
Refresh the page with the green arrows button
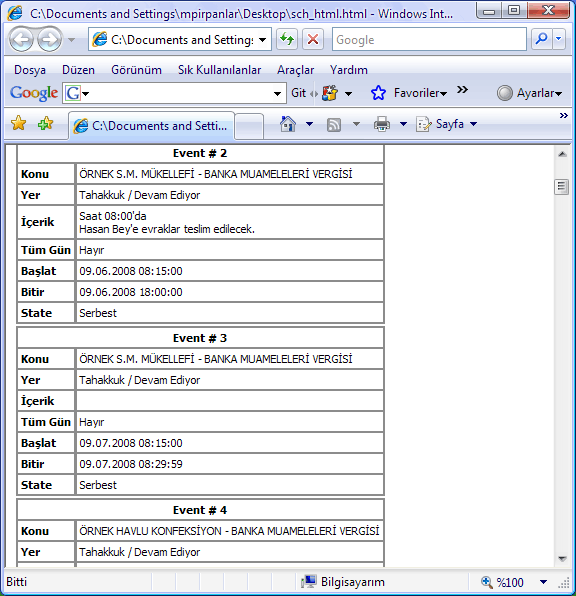tap(287, 39)
